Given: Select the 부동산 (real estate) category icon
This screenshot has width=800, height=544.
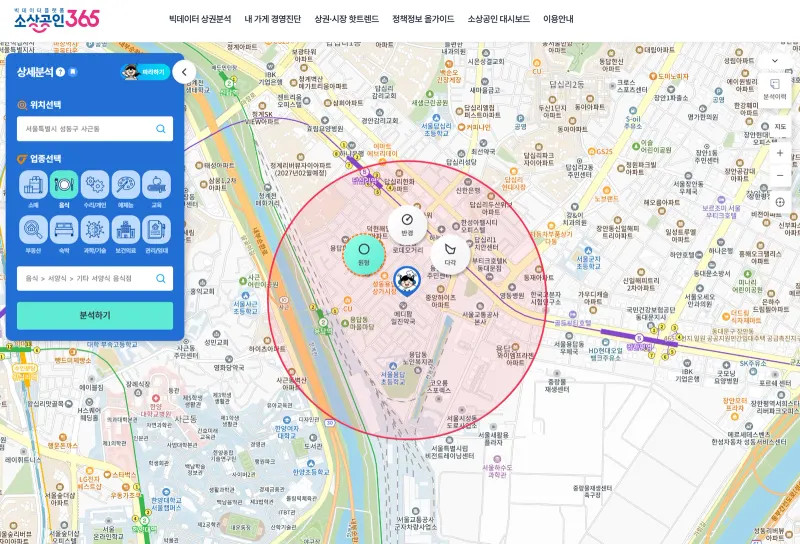Looking at the screenshot, I should [33, 230].
